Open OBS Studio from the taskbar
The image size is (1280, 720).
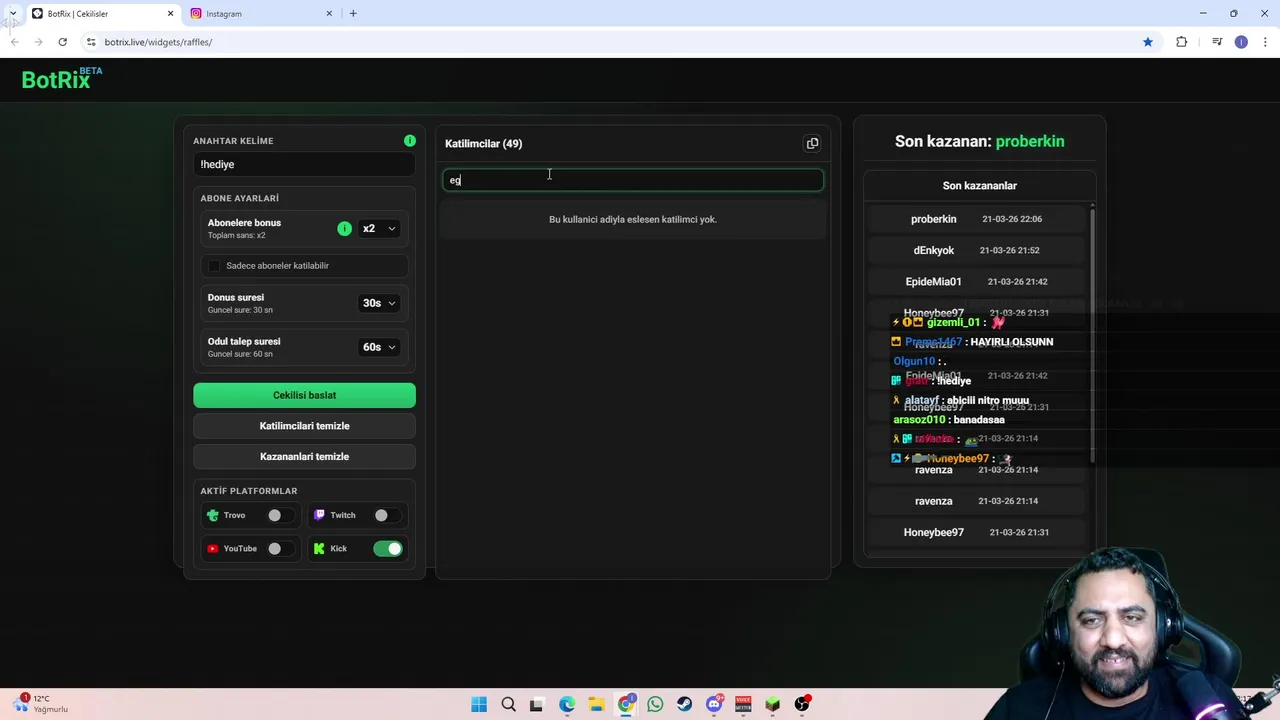(802, 705)
